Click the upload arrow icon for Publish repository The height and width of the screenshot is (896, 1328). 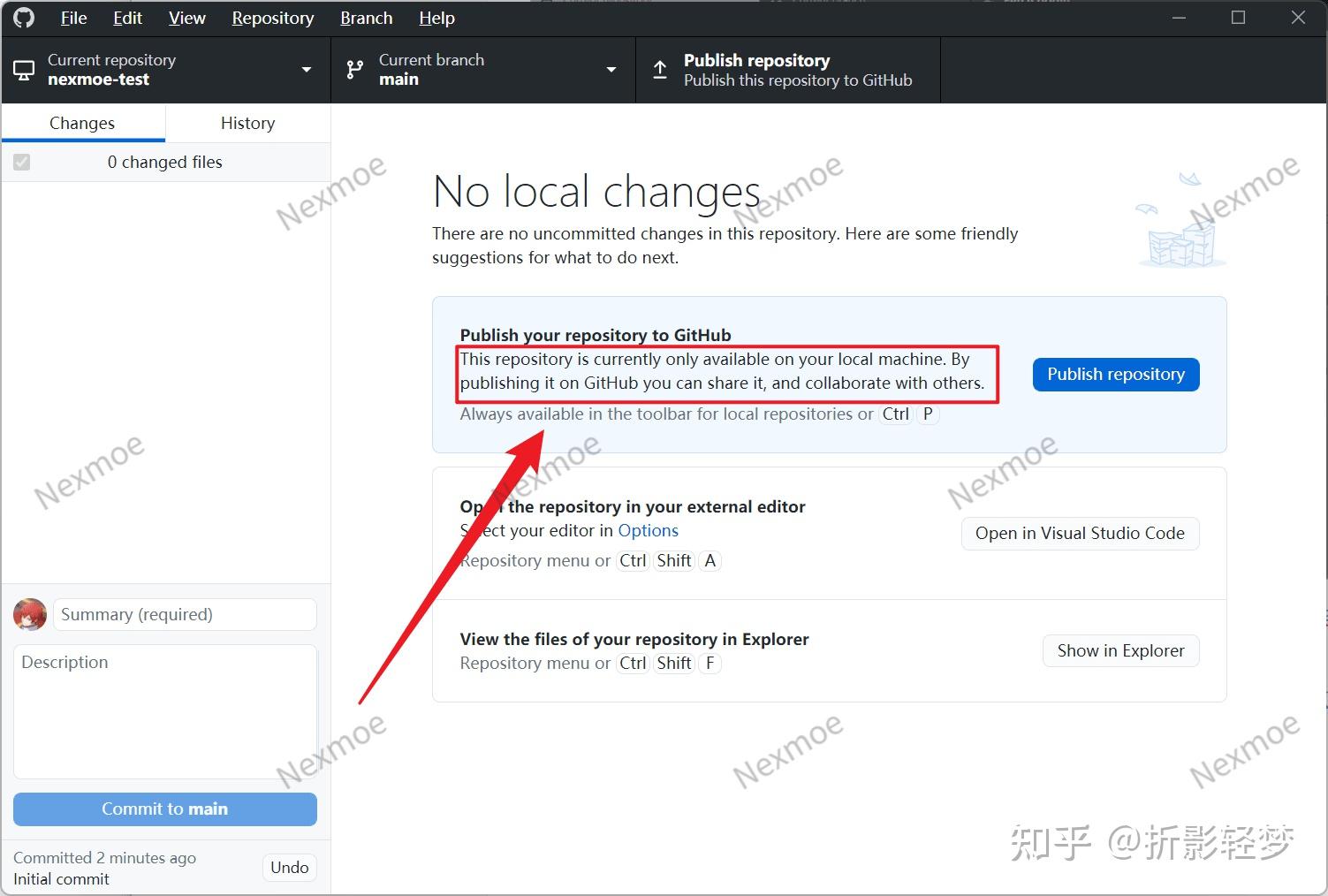[x=660, y=70]
